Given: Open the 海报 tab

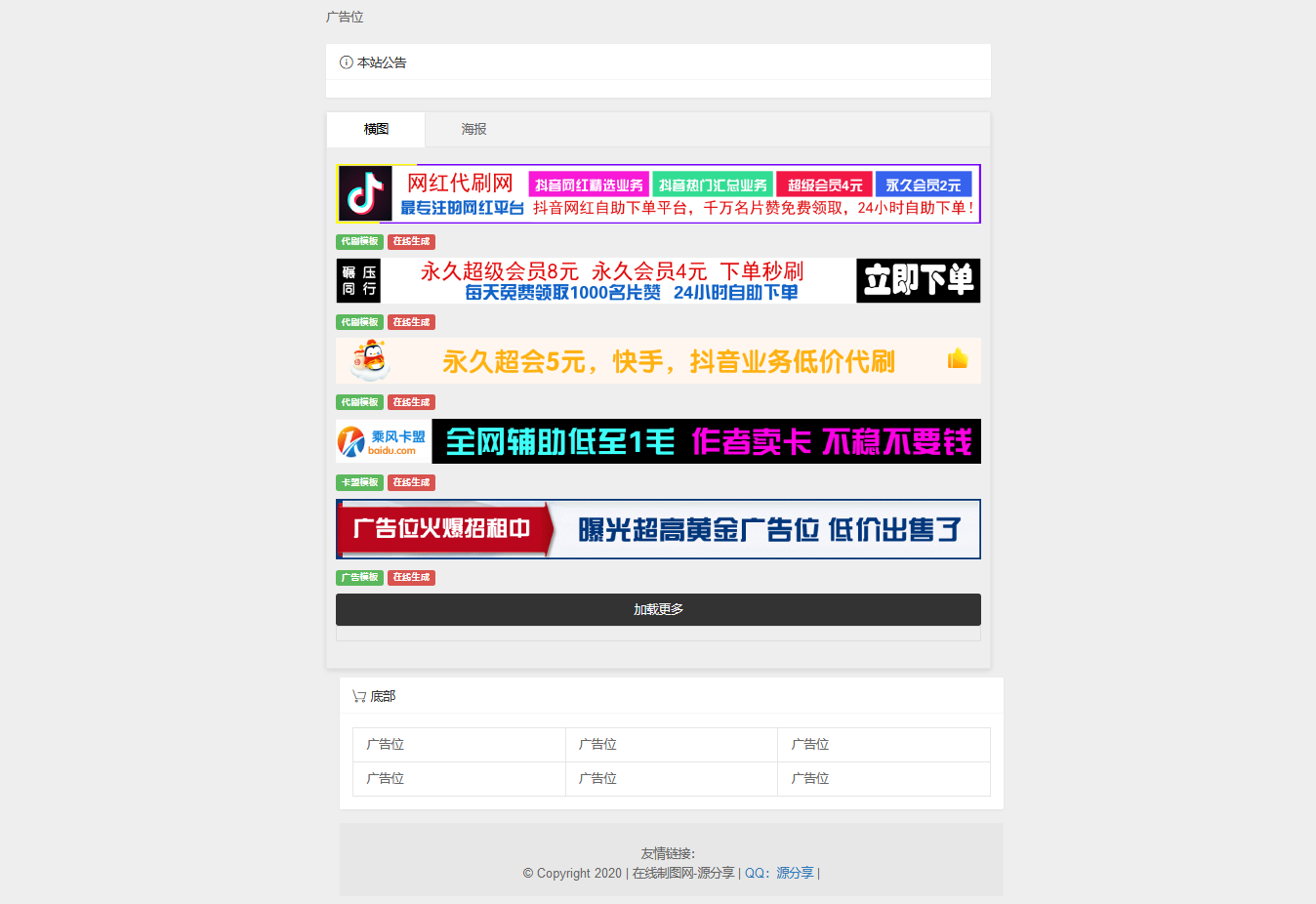Looking at the screenshot, I should click(x=473, y=129).
